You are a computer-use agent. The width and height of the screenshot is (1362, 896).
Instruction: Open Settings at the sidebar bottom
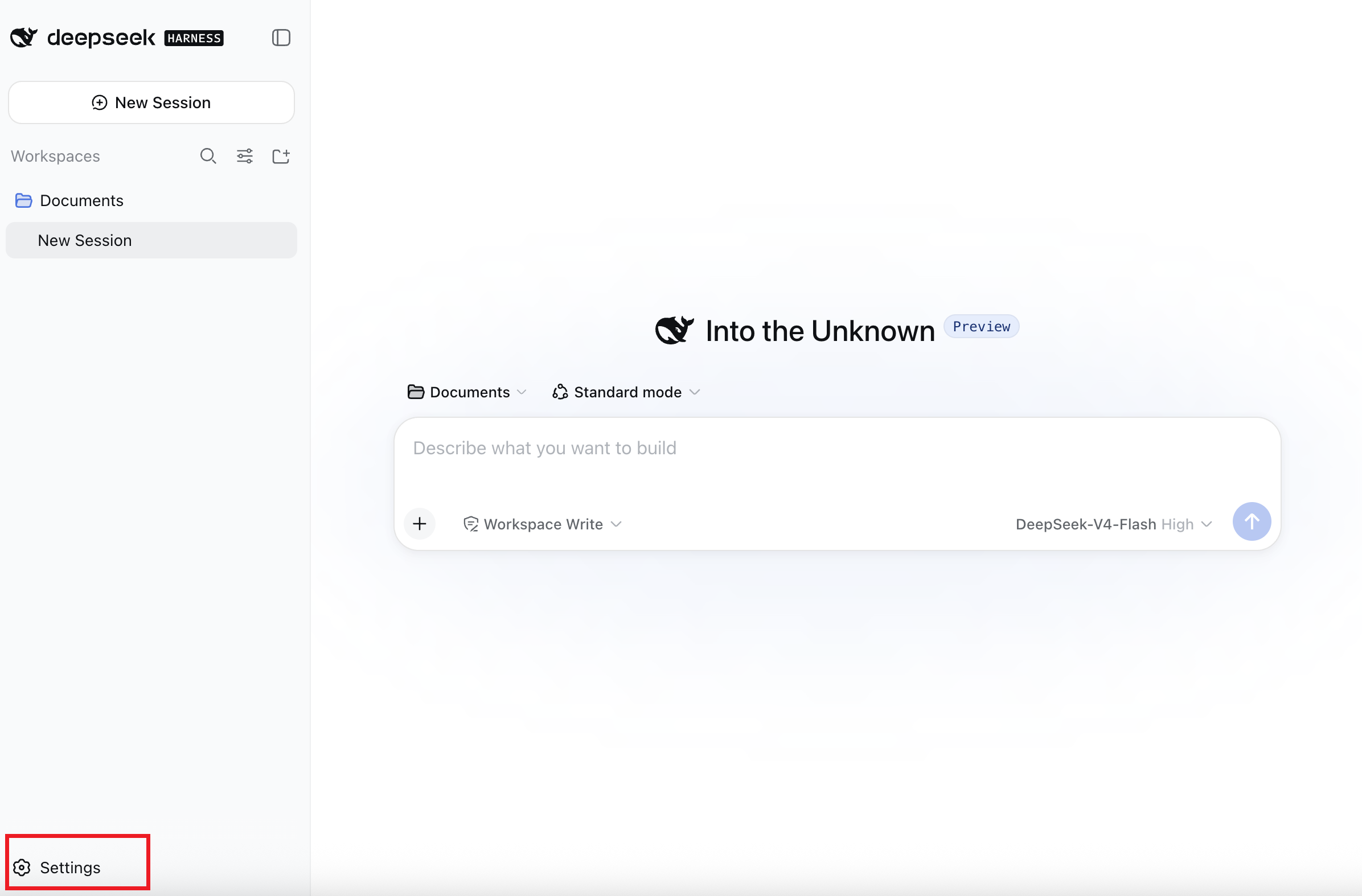pos(56,868)
